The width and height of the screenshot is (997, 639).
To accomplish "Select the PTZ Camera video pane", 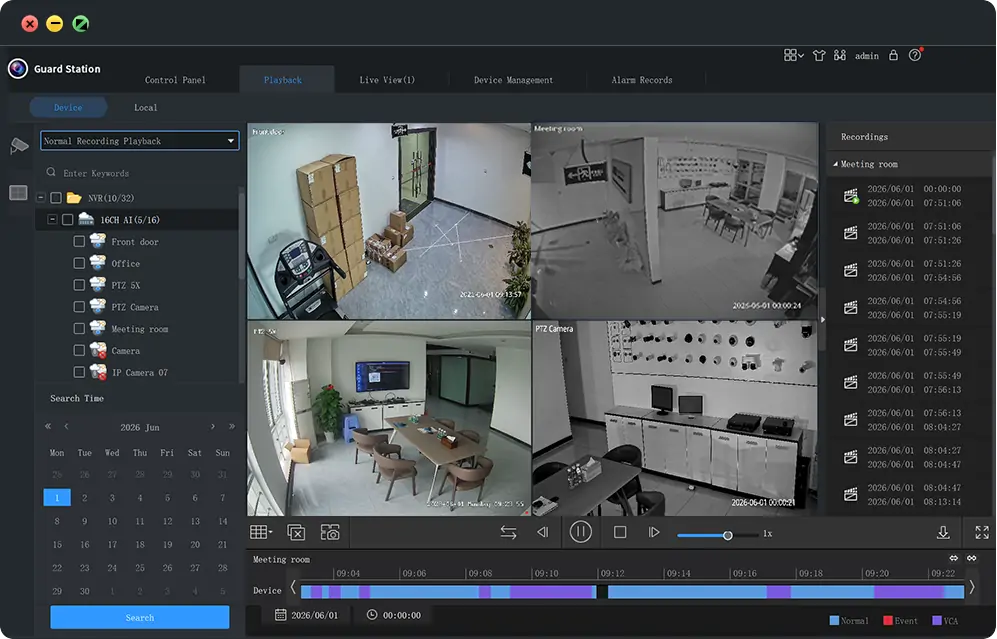I will pyautogui.click(x=675, y=418).
